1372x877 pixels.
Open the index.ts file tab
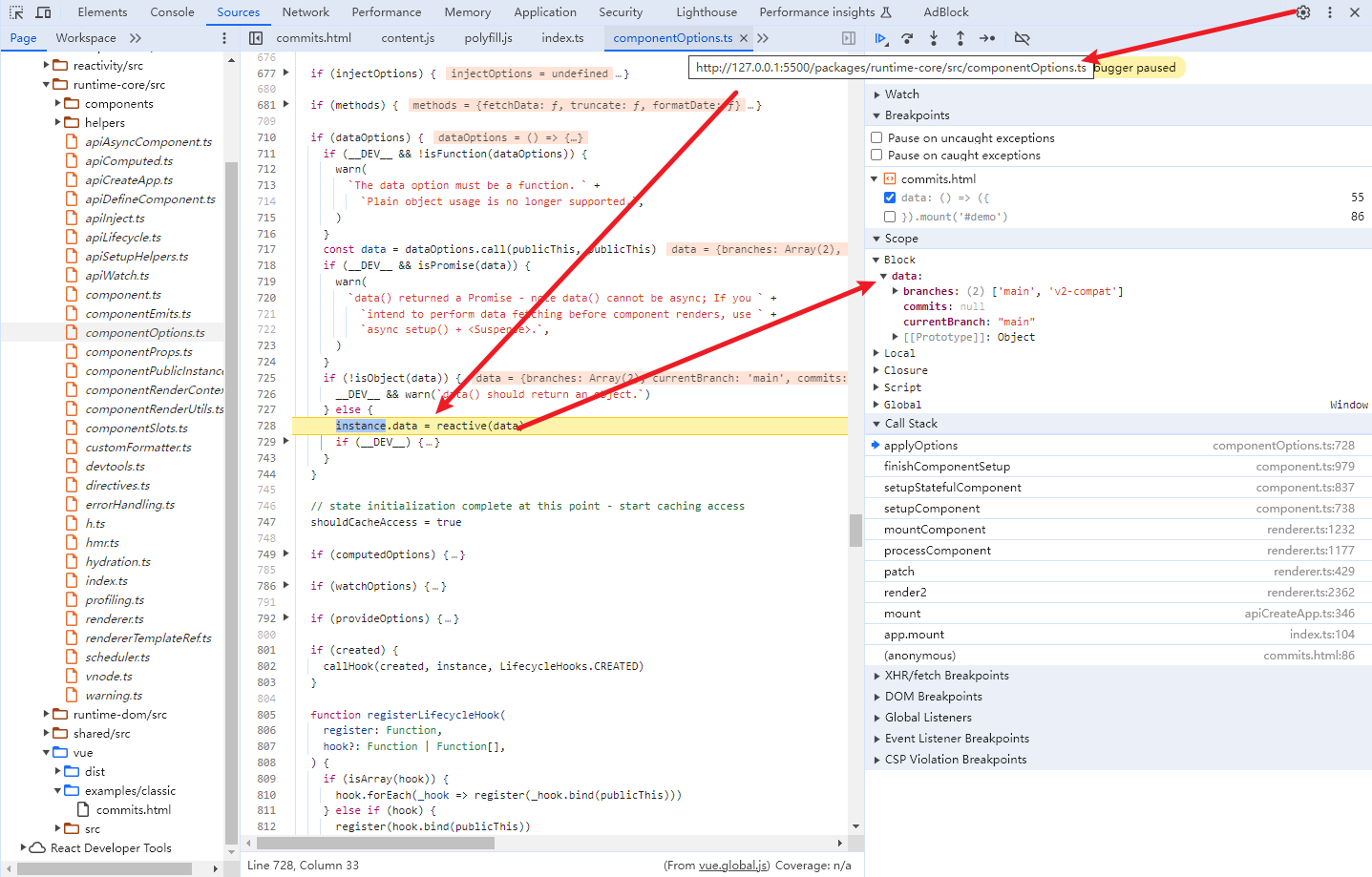562,38
